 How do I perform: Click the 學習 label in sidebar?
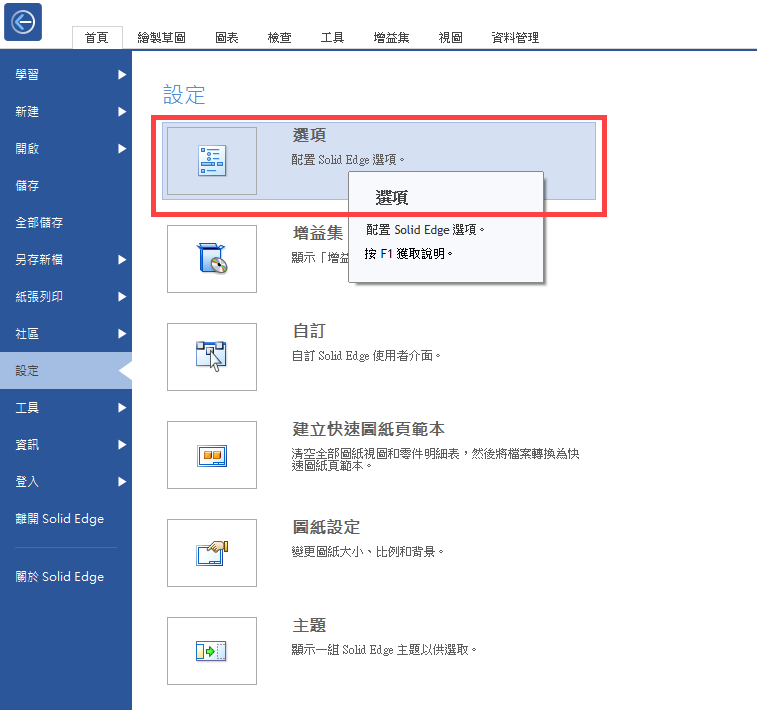(x=27, y=75)
